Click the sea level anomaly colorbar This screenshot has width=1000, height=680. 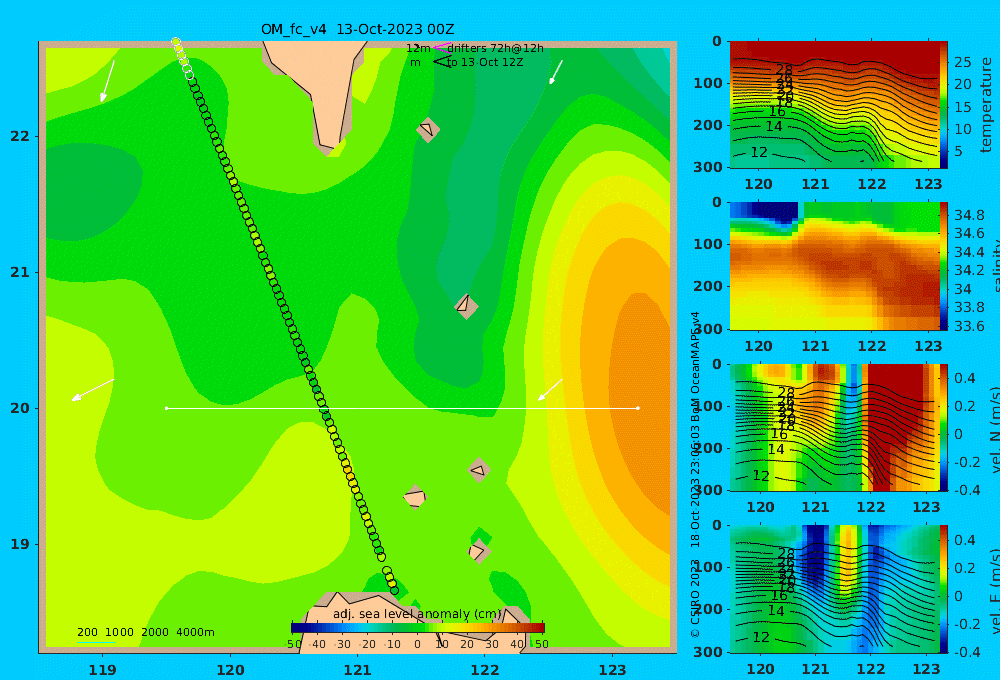pyautogui.click(x=418, y=628)
